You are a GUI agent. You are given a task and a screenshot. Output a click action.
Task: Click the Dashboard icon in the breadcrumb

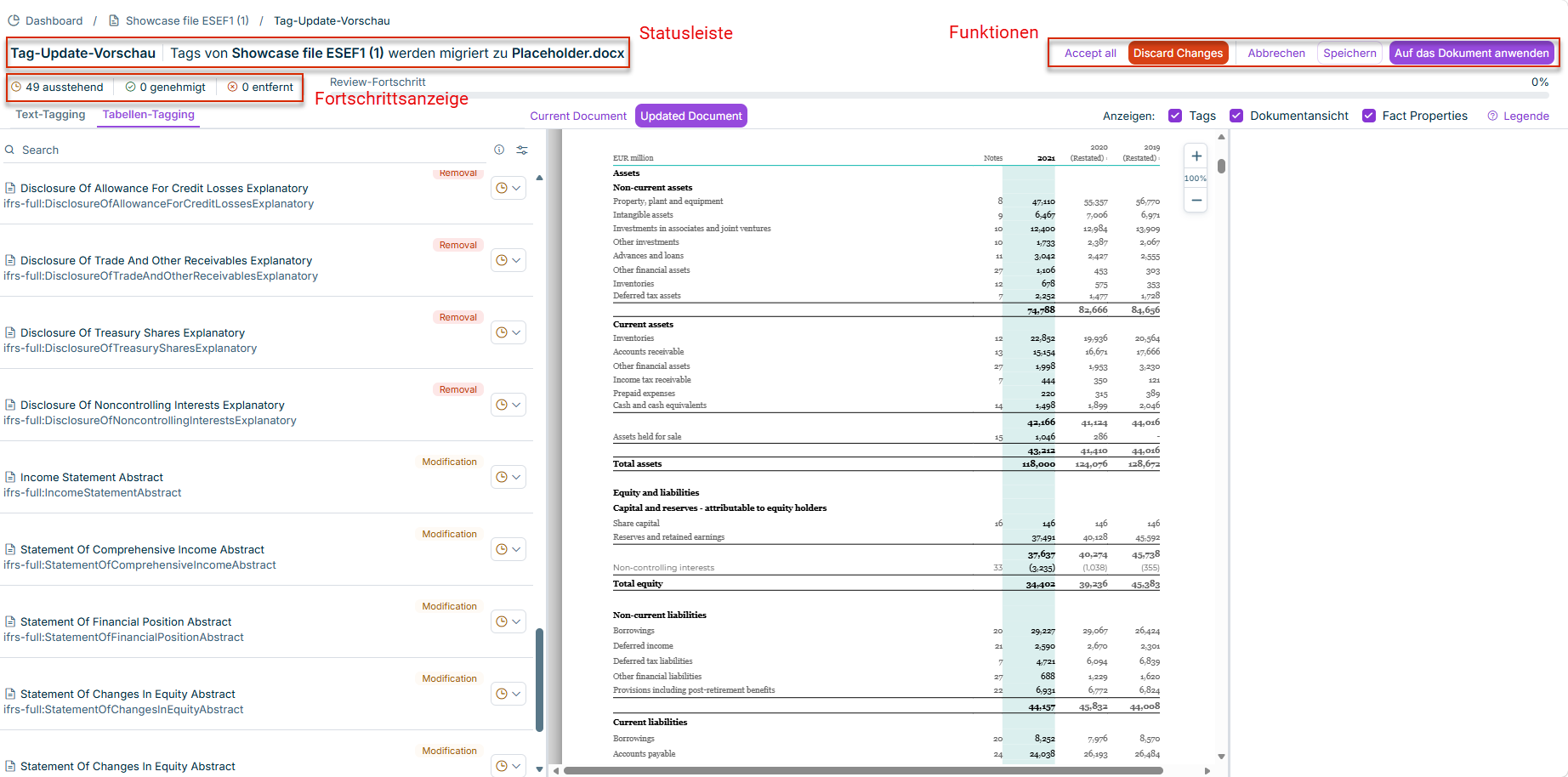[x=14, y=20]
